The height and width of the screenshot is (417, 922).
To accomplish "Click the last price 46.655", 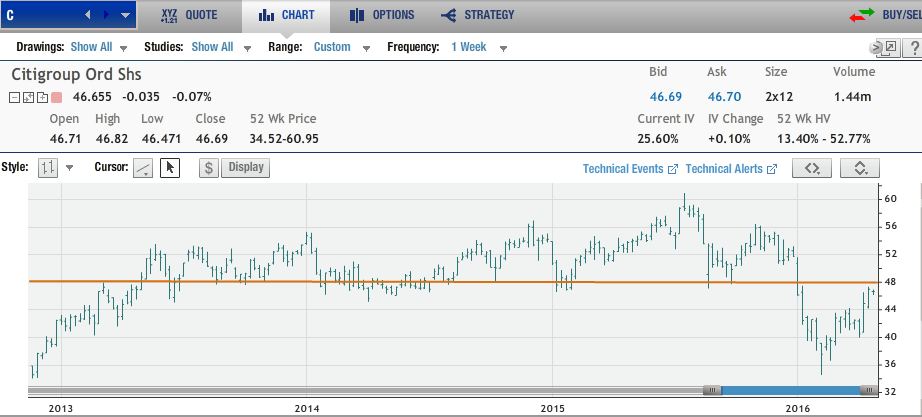I will point(92,97).
